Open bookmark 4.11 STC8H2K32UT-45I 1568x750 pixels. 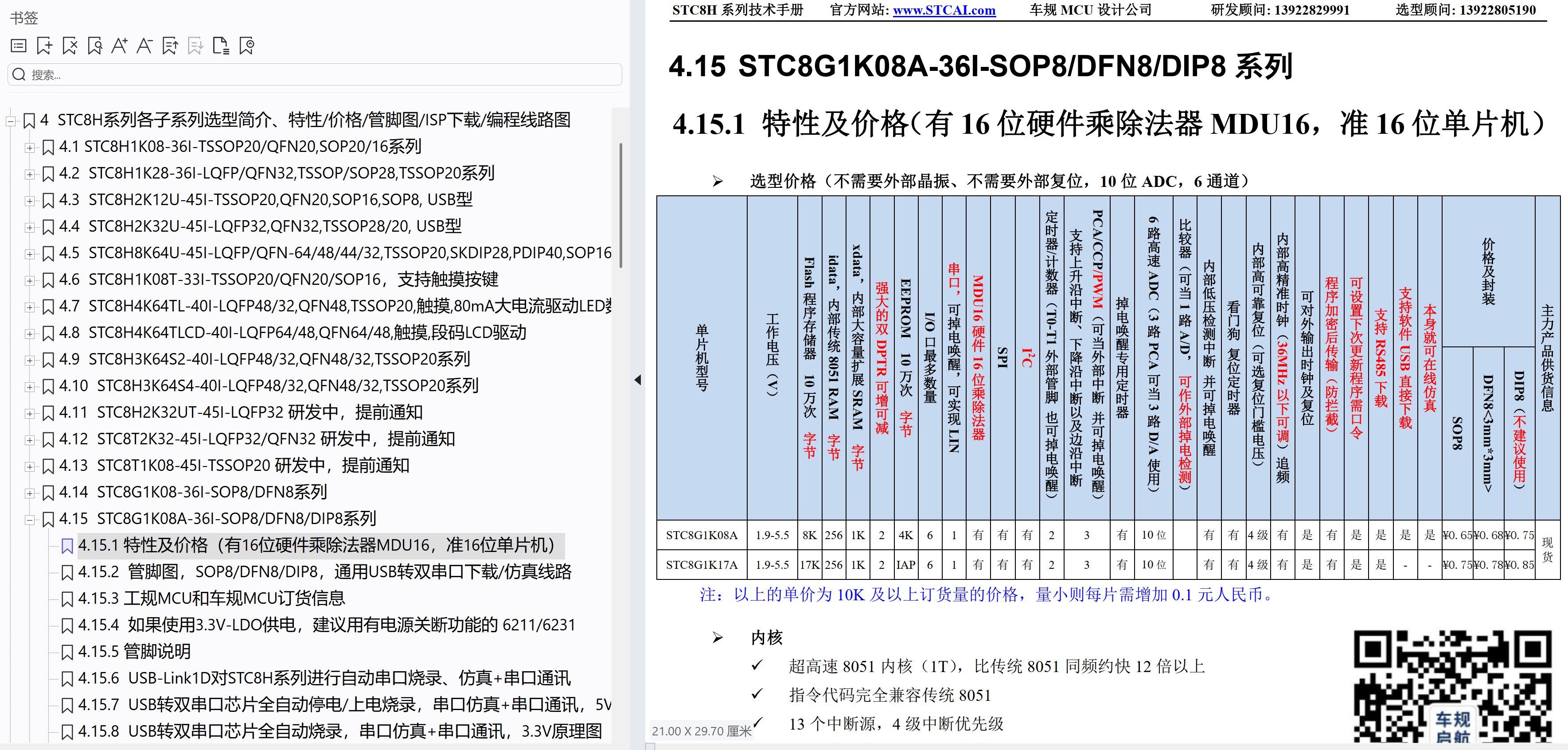[241, 412]
